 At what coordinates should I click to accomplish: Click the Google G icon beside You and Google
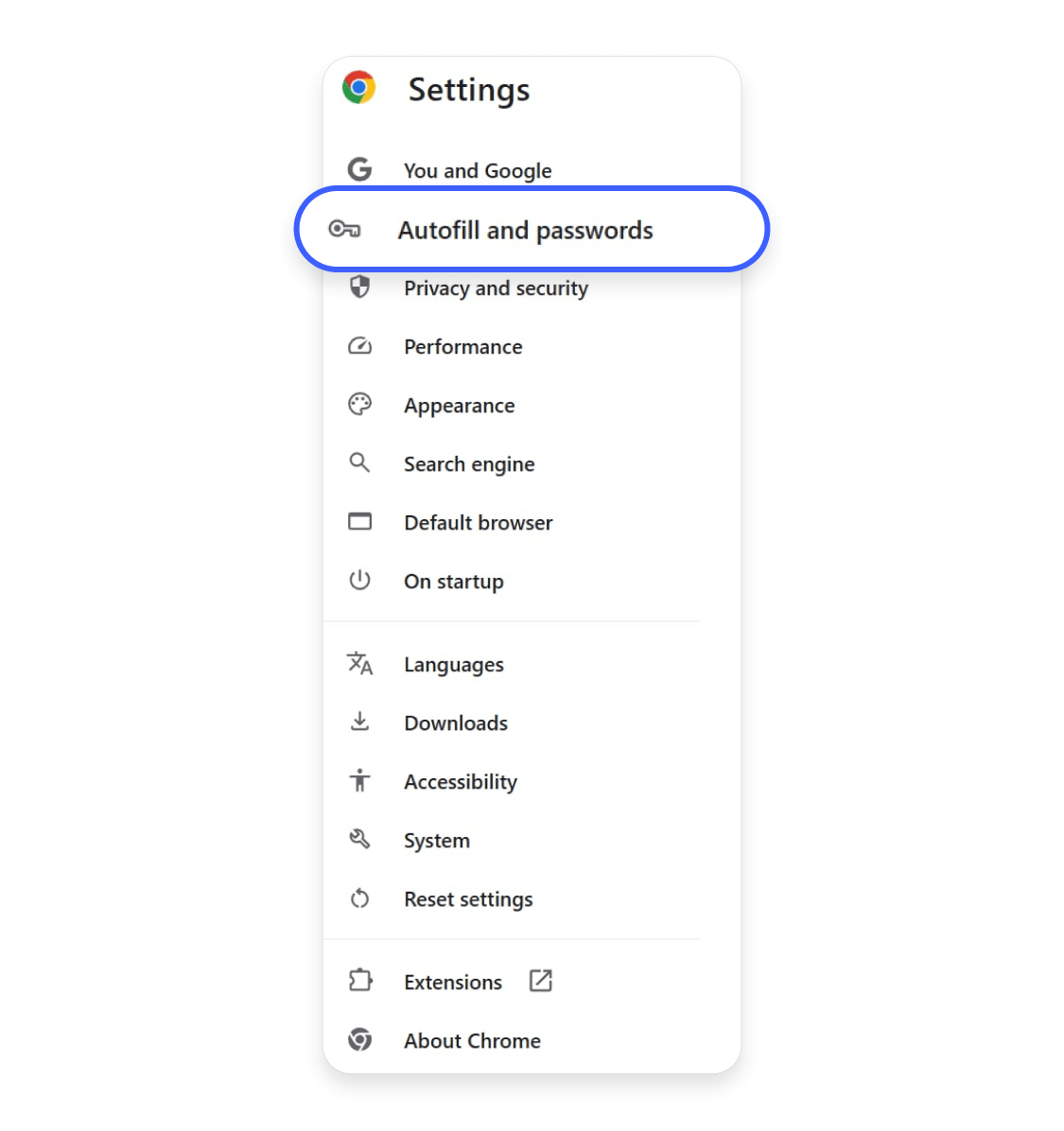pyautogui.click(x=360, y=169)
